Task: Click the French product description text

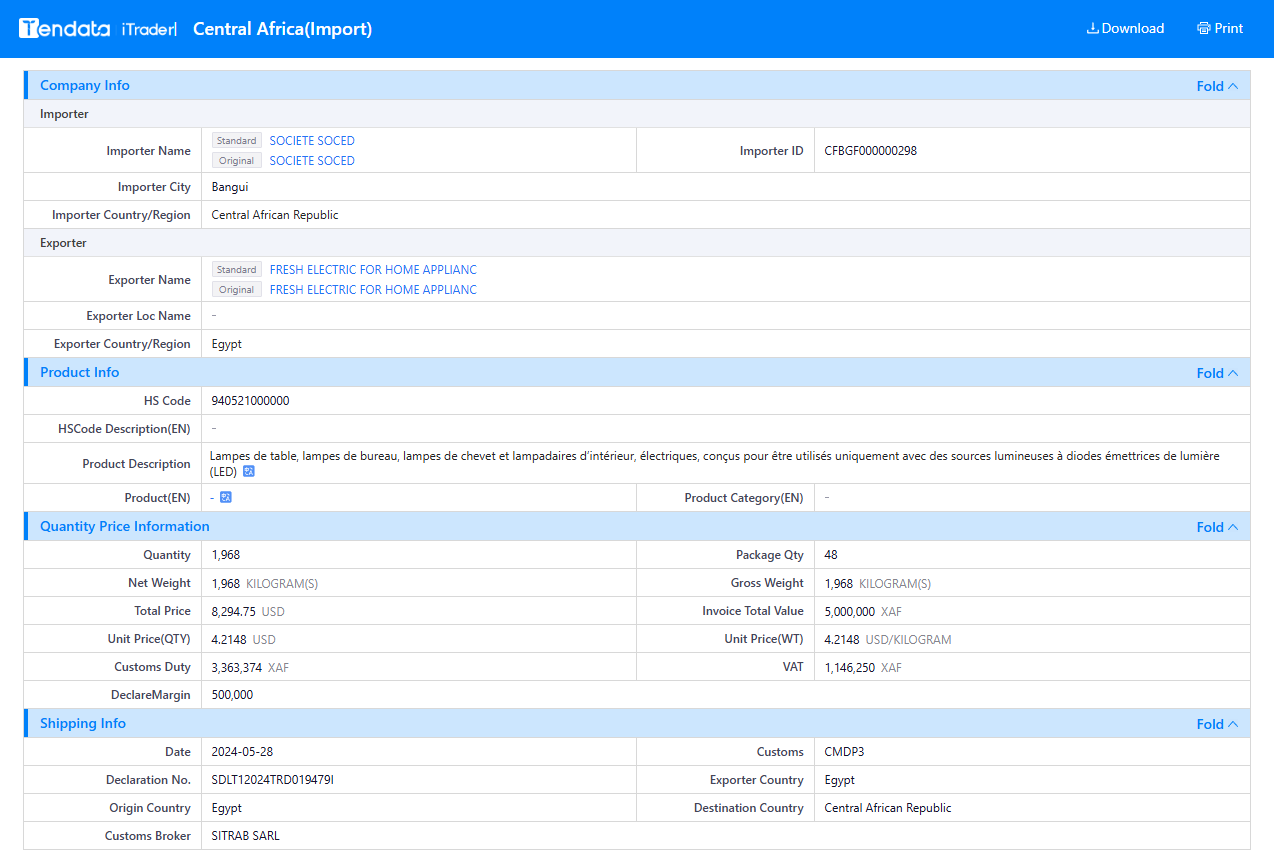Action: point(714,463)
